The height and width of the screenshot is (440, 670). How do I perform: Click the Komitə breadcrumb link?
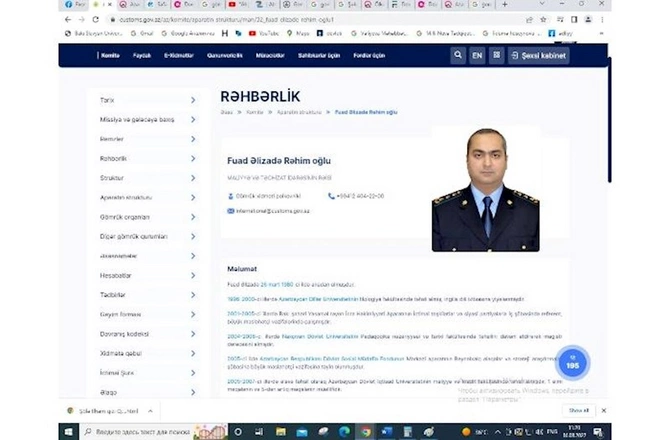coord(255,112)
